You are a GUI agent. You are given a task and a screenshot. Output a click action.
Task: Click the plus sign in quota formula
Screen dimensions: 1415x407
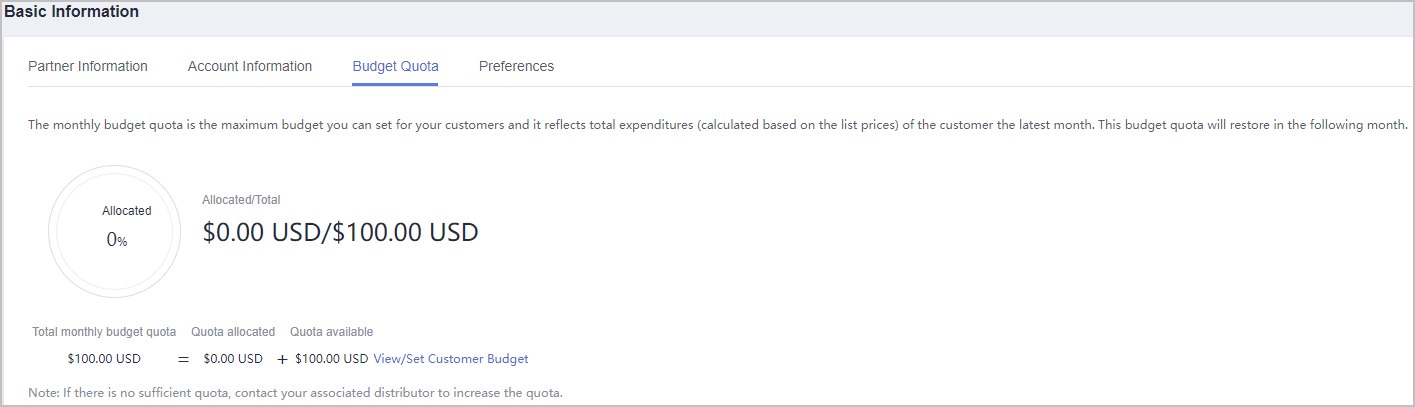282,359
